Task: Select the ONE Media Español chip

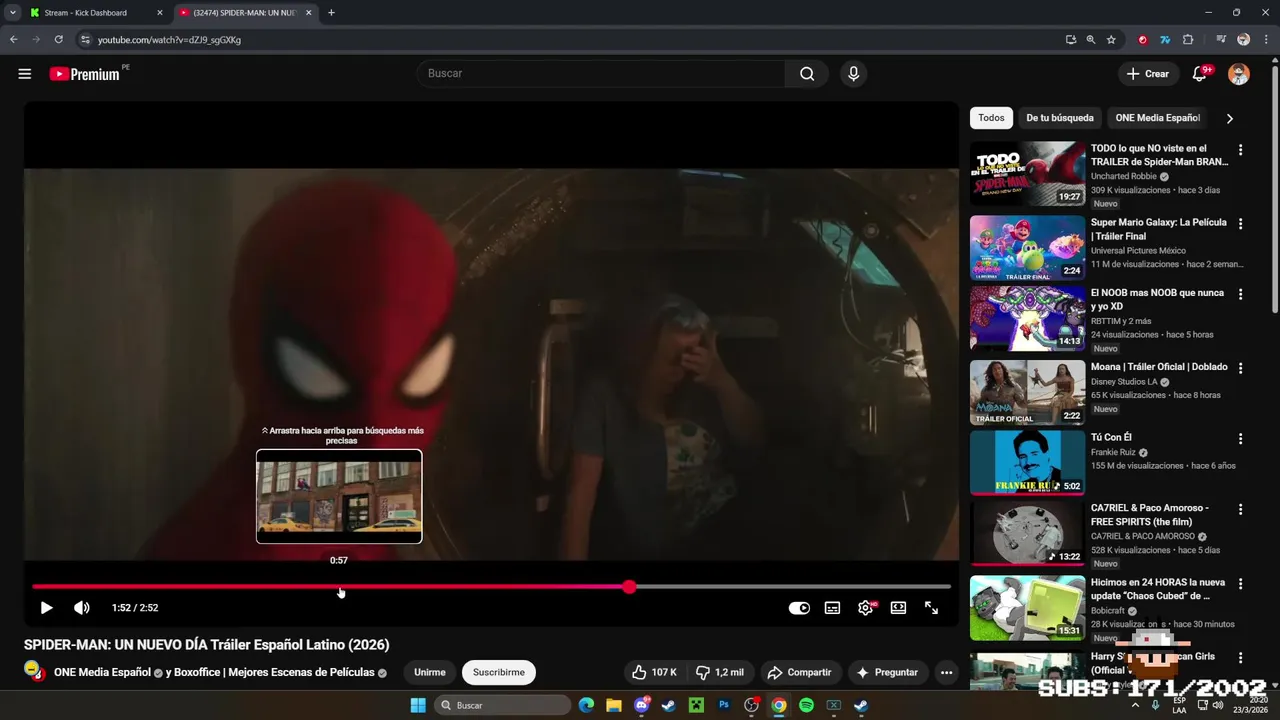Action: click(x=1157, y=118)
